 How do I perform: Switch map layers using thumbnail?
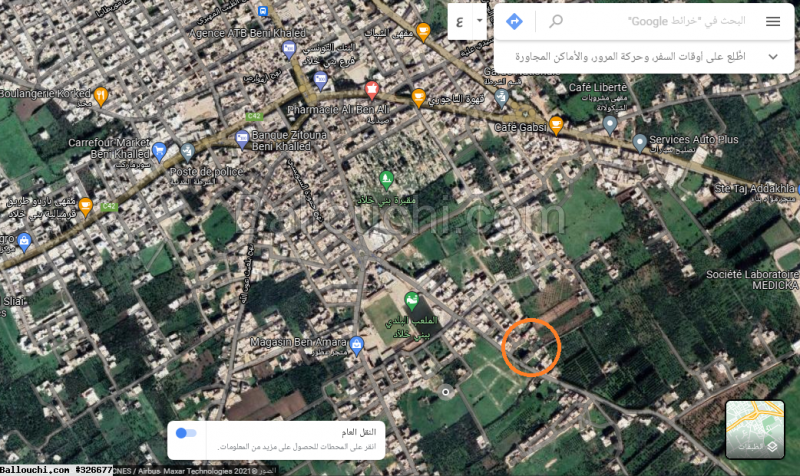coord(755,429)
